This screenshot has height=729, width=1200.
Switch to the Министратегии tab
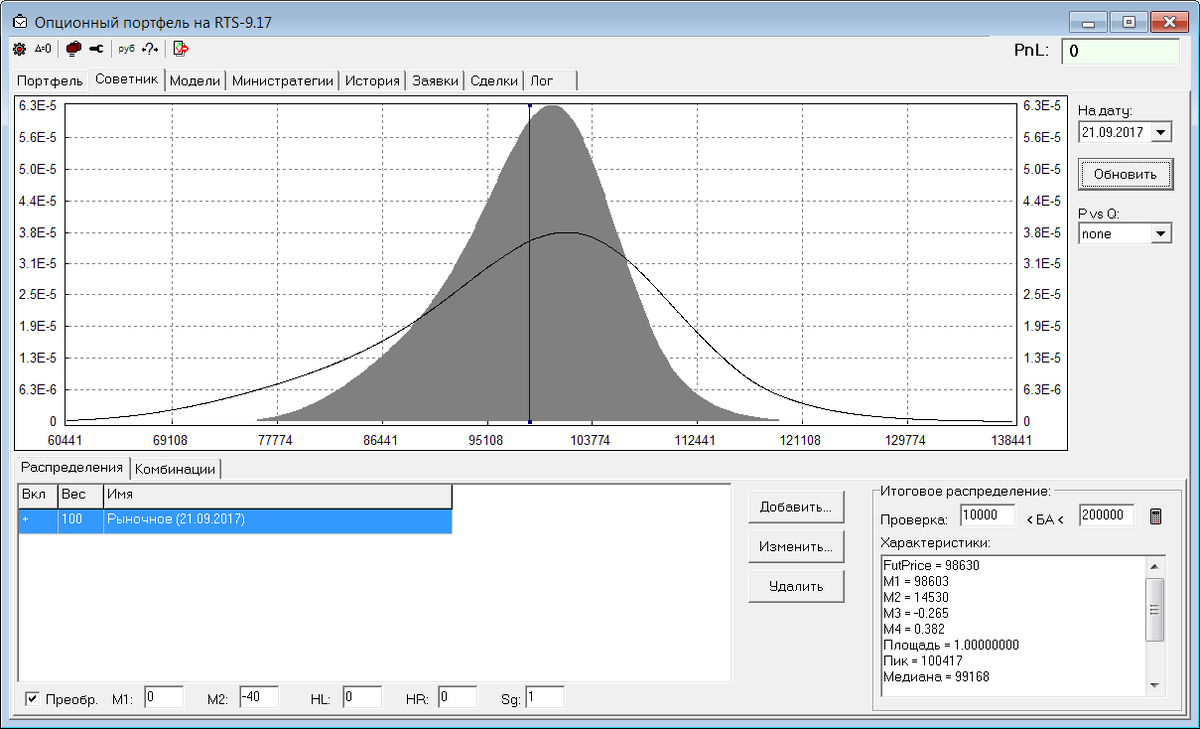(282, 81)
